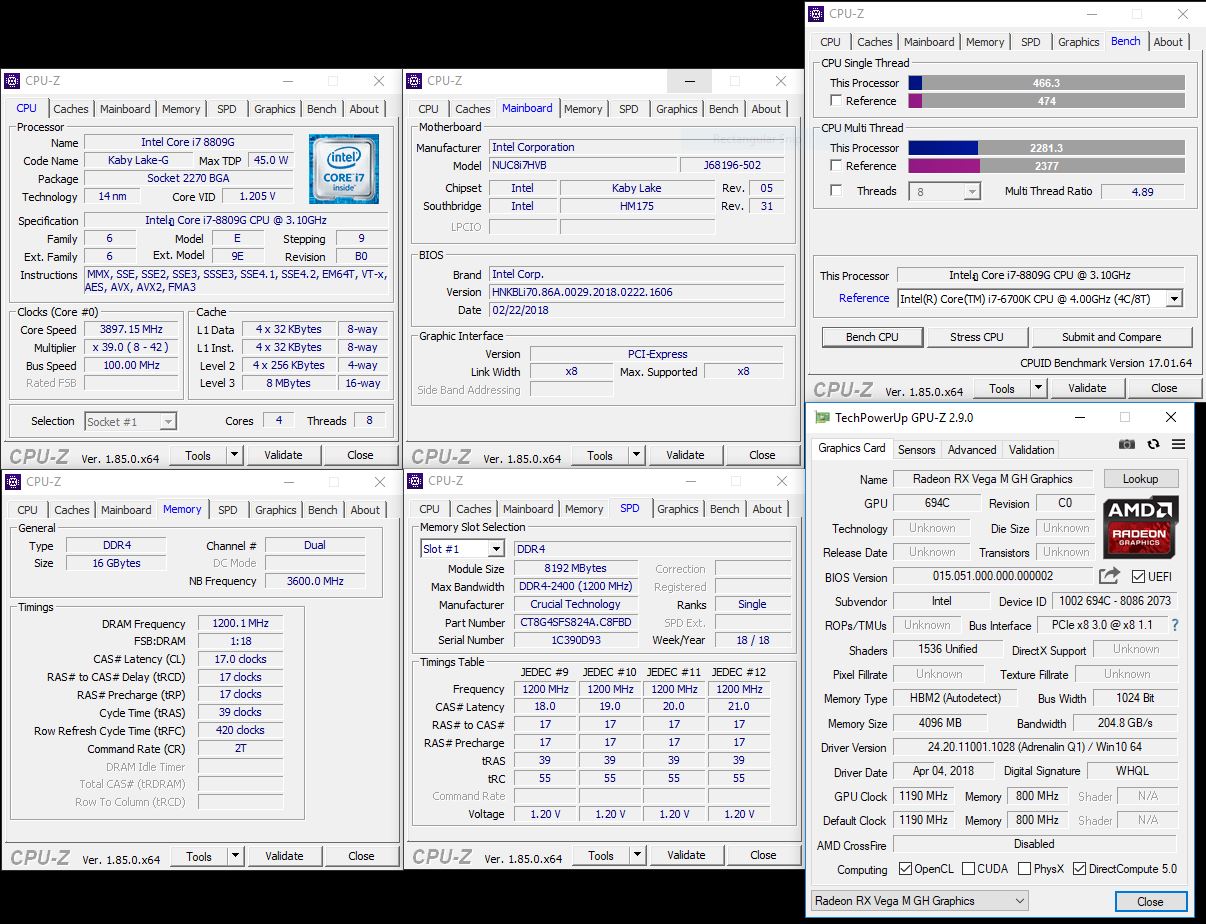Image resolution: width=1206 pixels, height=924 pixels.
Task: Enable the Threads checkbox in Bench
Action: 836,191
